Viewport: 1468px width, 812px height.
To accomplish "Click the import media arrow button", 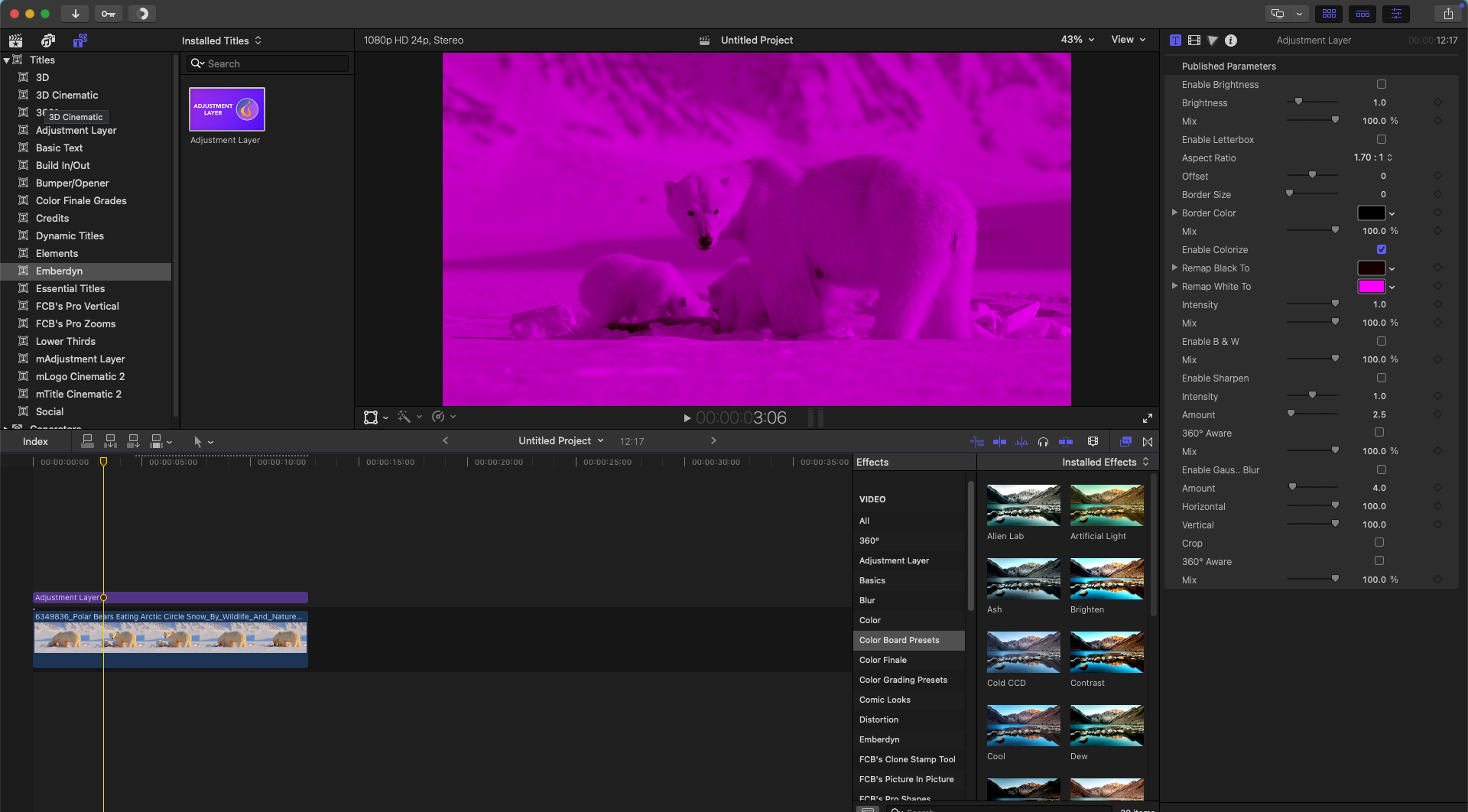I will 75,14.
